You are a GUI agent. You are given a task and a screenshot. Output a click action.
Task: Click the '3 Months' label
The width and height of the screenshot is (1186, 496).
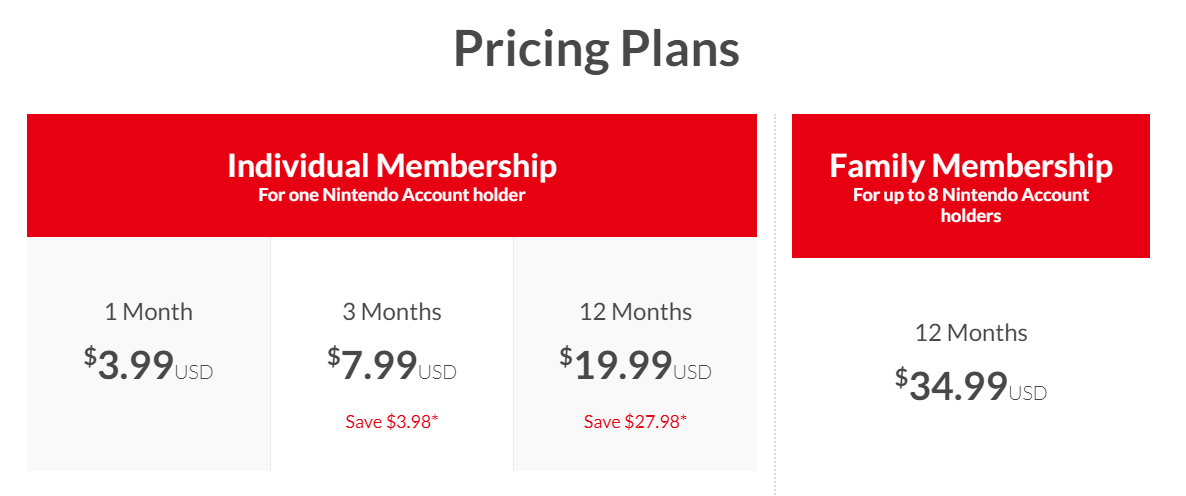point(392,312)
